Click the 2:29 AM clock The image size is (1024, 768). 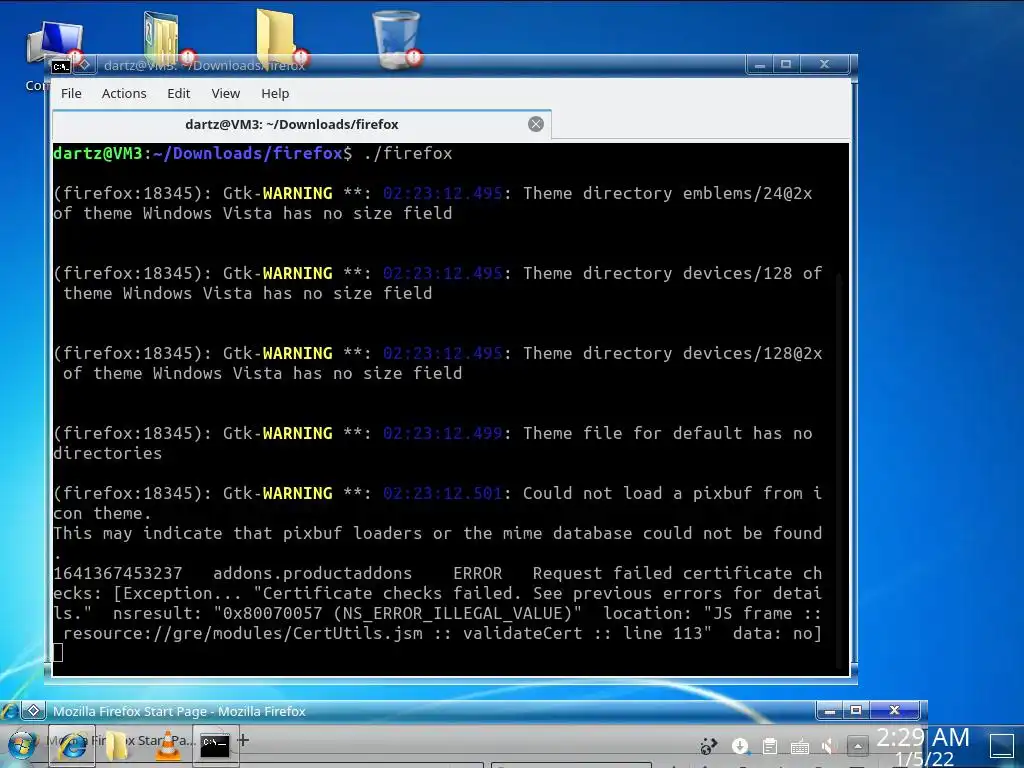(x=922, y=737)
